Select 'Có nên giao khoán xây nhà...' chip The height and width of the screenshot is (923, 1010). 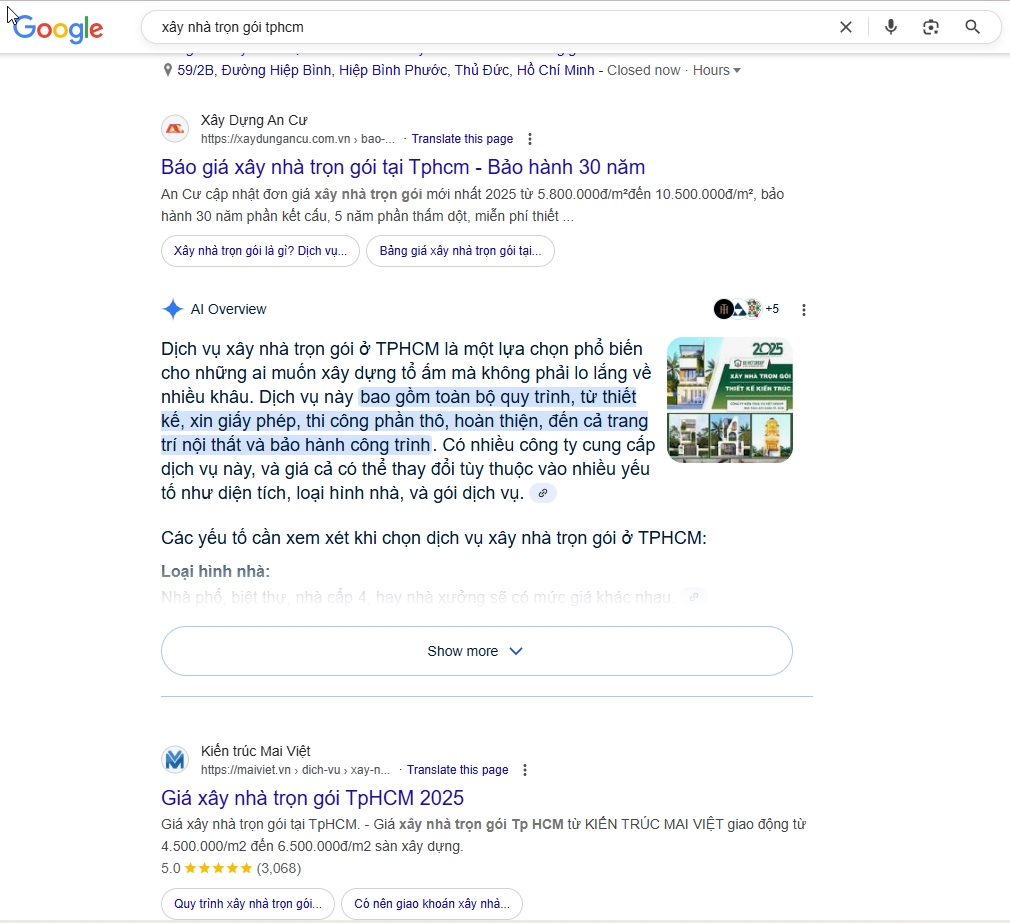coord(432,904)
